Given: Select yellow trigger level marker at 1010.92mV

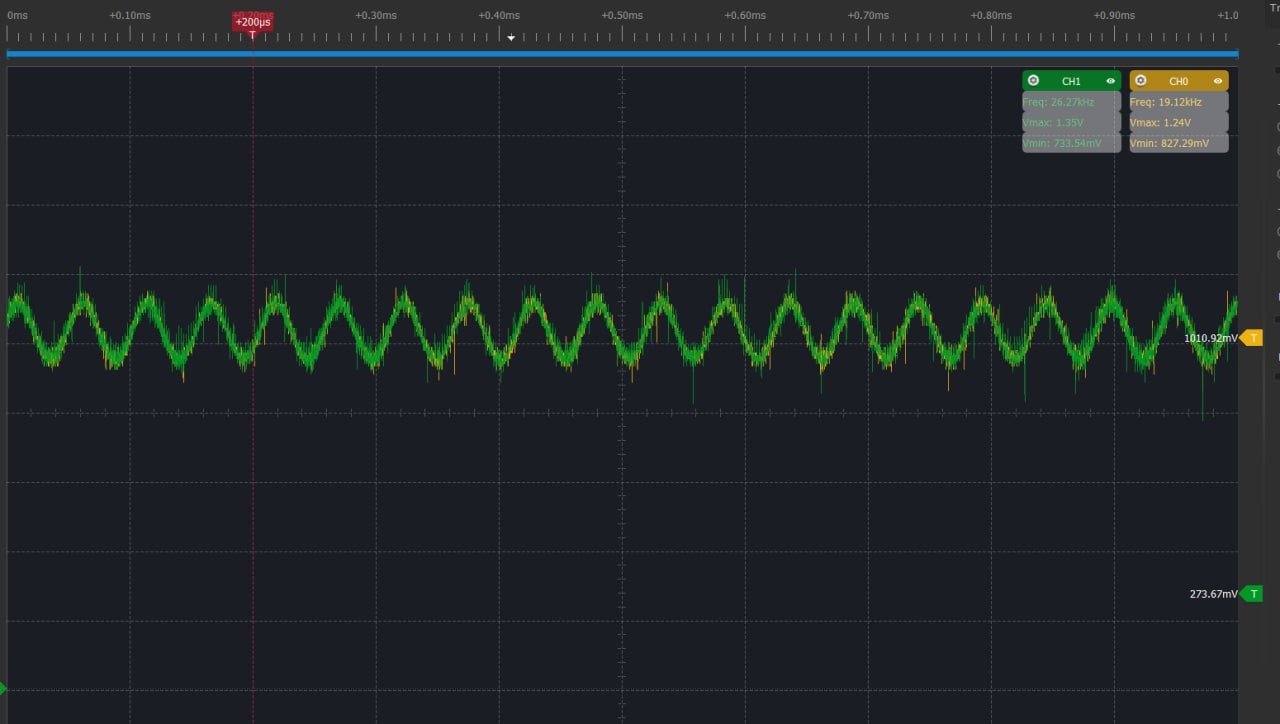Looking at the screenshot, I should [1252, 338].
